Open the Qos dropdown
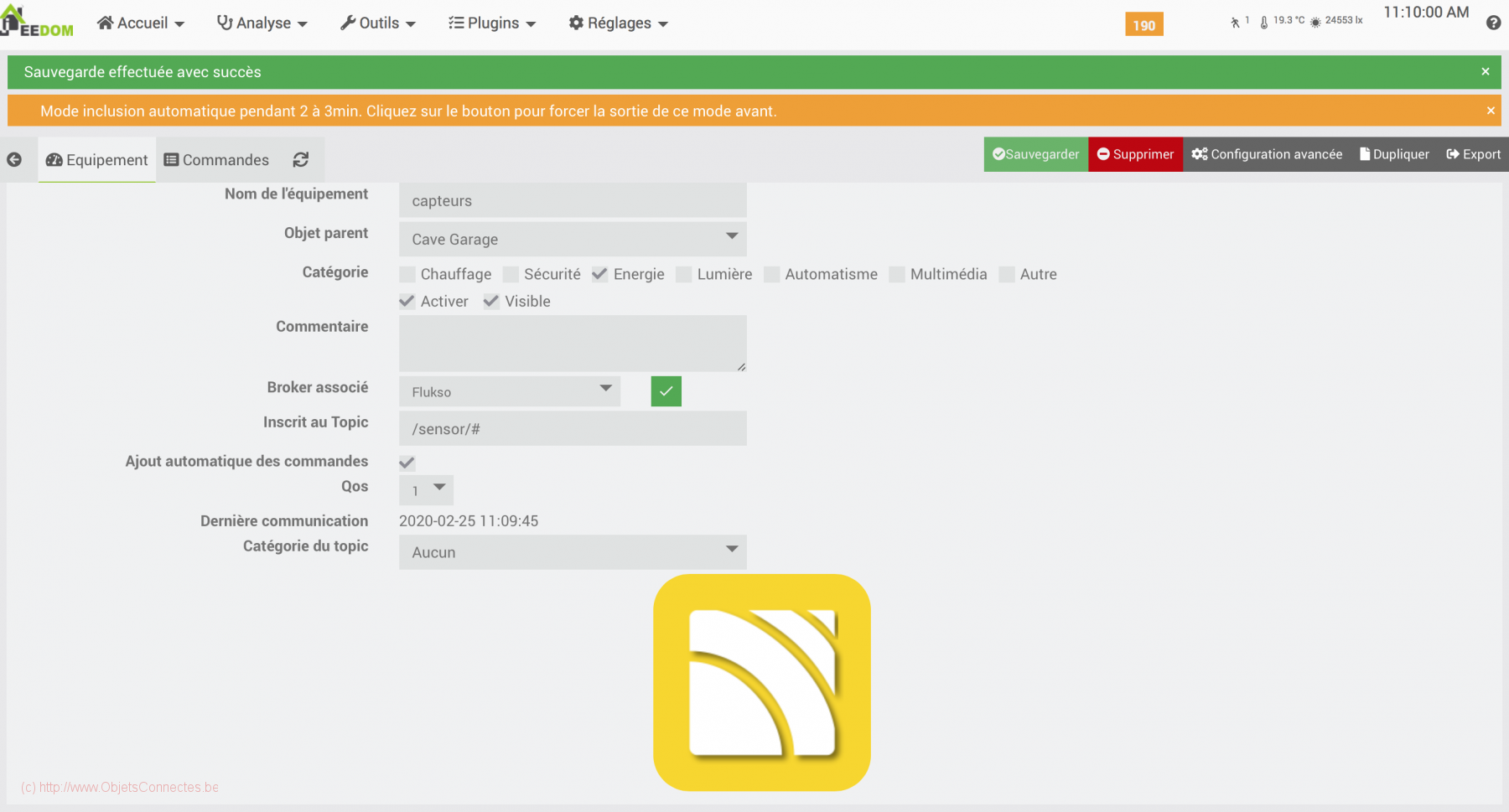Image resolution: width=1509 pixels, height=812 pixels. tap(426, 490)
